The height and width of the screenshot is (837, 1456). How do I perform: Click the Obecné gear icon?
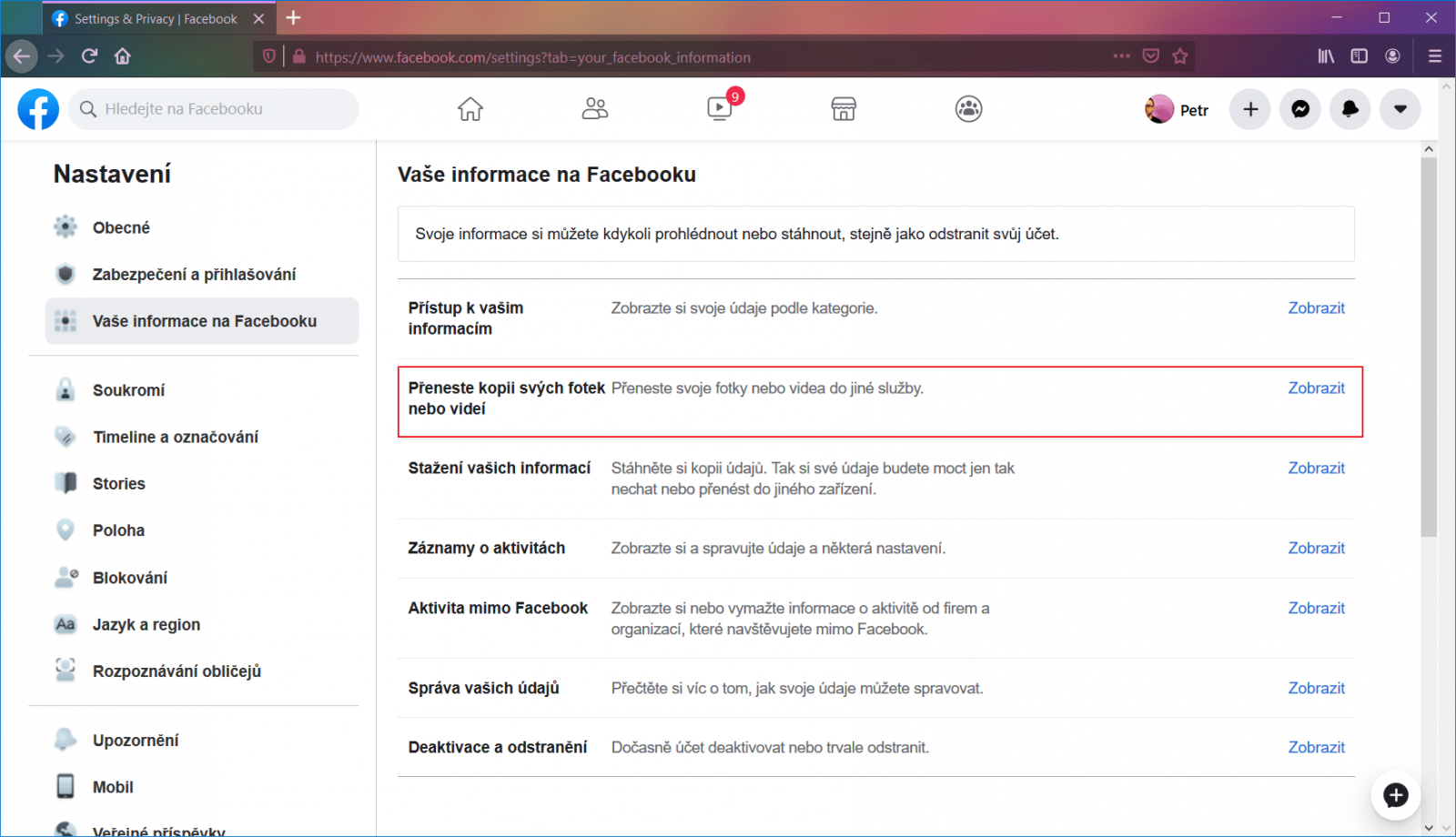pos(66,227)
